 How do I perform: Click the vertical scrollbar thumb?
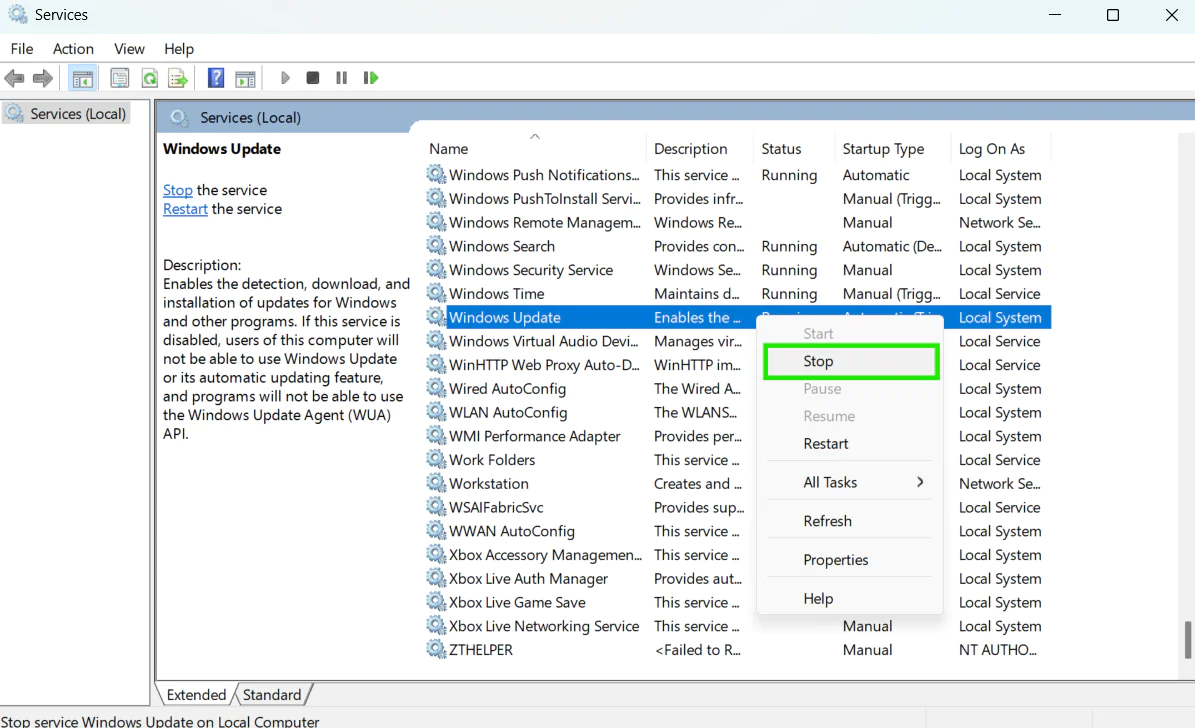(x=1187, y=640)
